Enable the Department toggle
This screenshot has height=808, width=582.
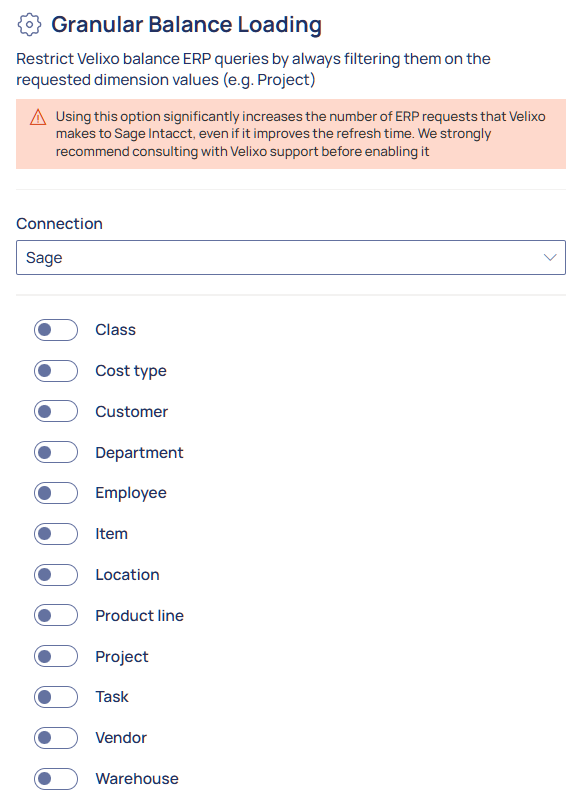click(x=56, y=452)
